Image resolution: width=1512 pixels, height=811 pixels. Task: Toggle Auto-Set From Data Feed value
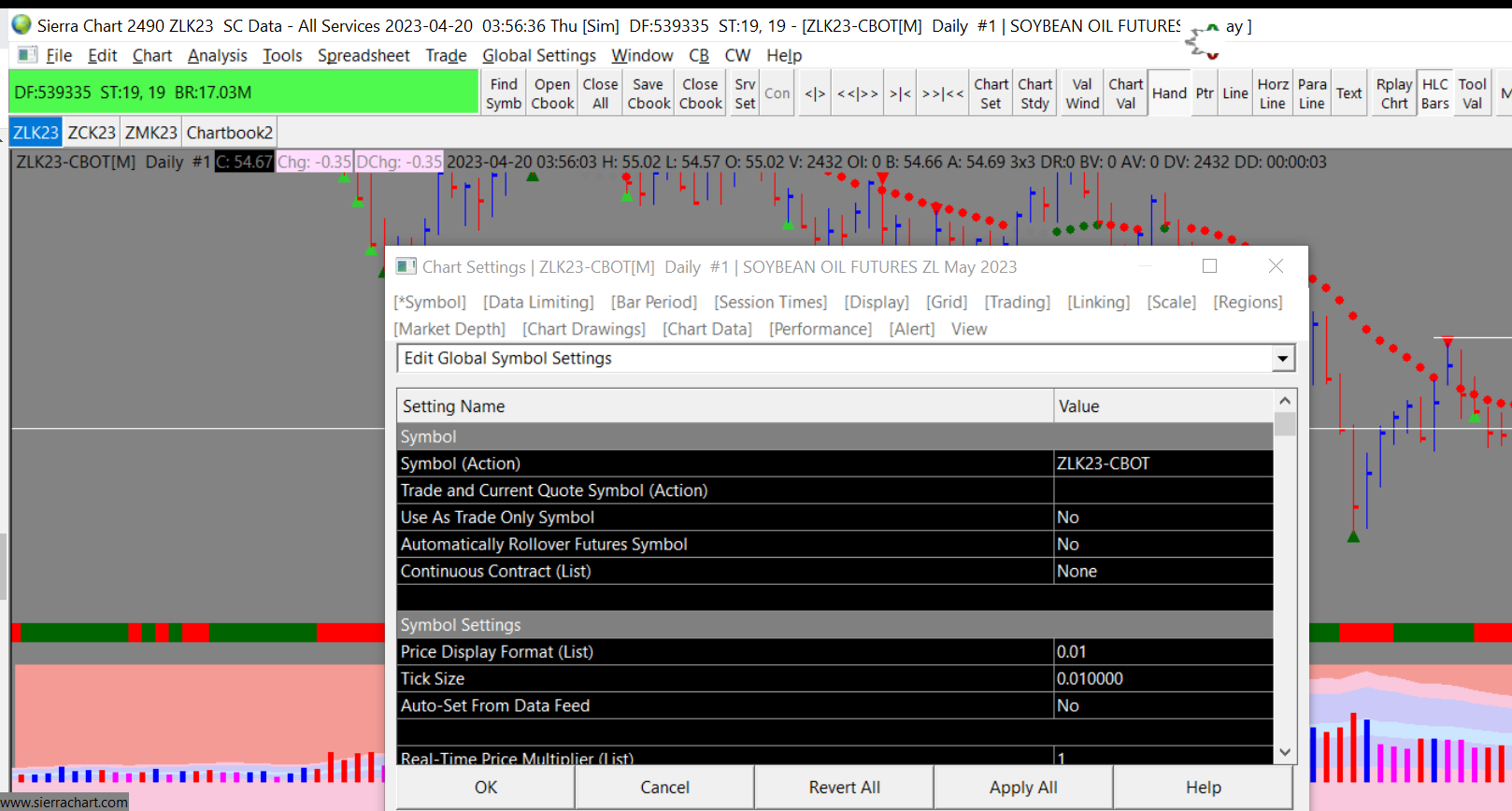tap(1163, 706)
